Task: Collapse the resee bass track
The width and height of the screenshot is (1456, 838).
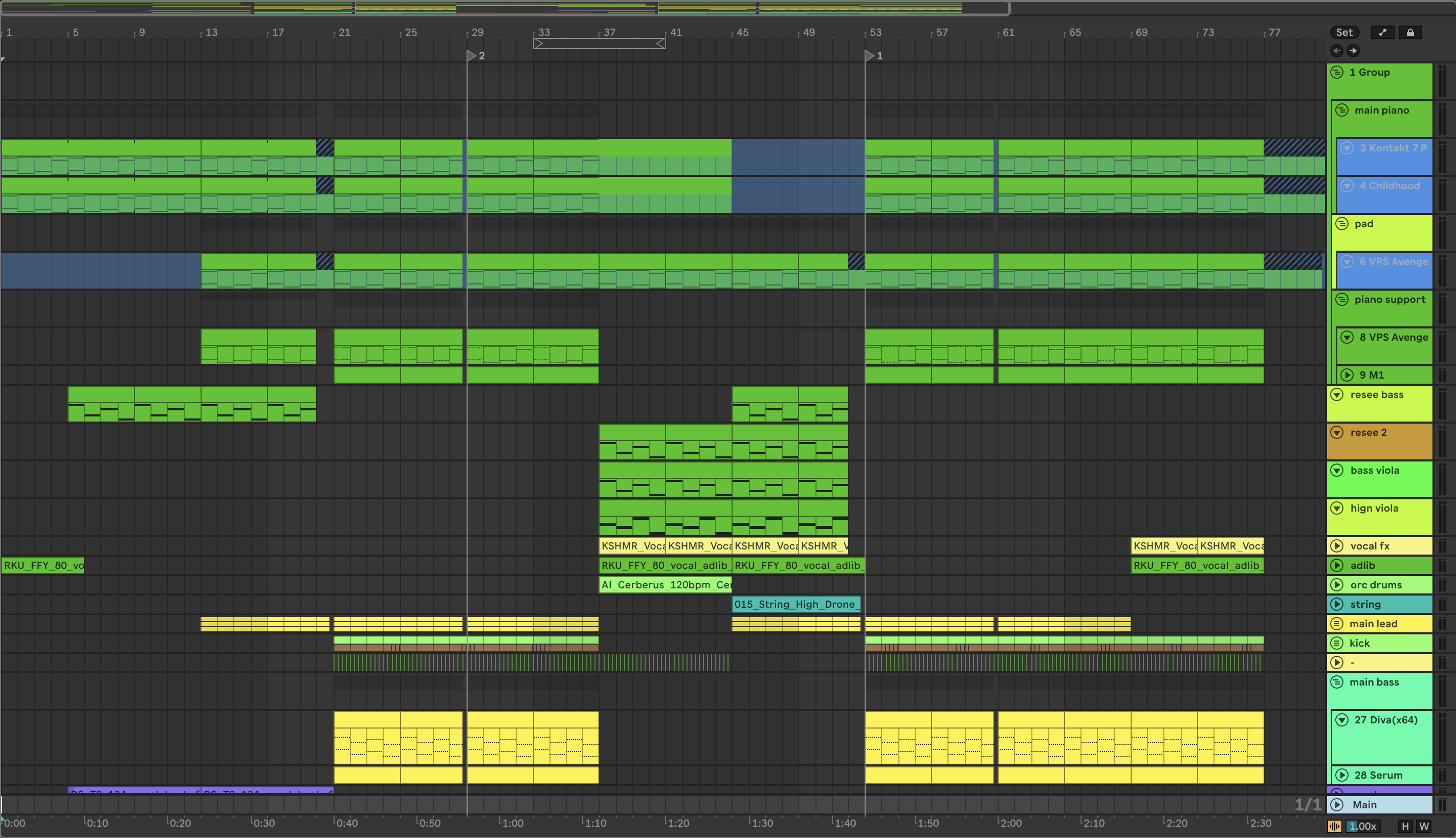Action: pyautogui.click(x=1337, y=395)
